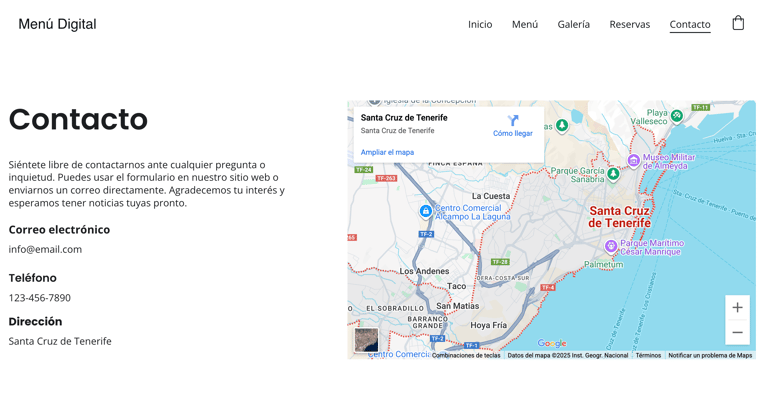Click the El Sobradillo map label
768x406 pixels.
[395, 309]
